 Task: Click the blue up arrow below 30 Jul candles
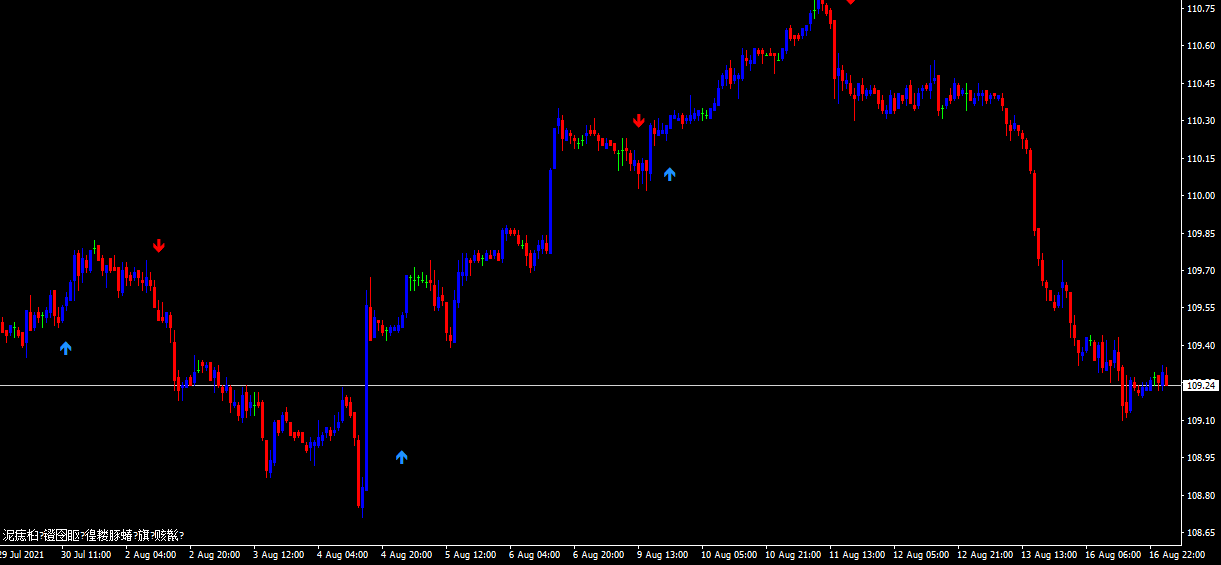[66, 348]
